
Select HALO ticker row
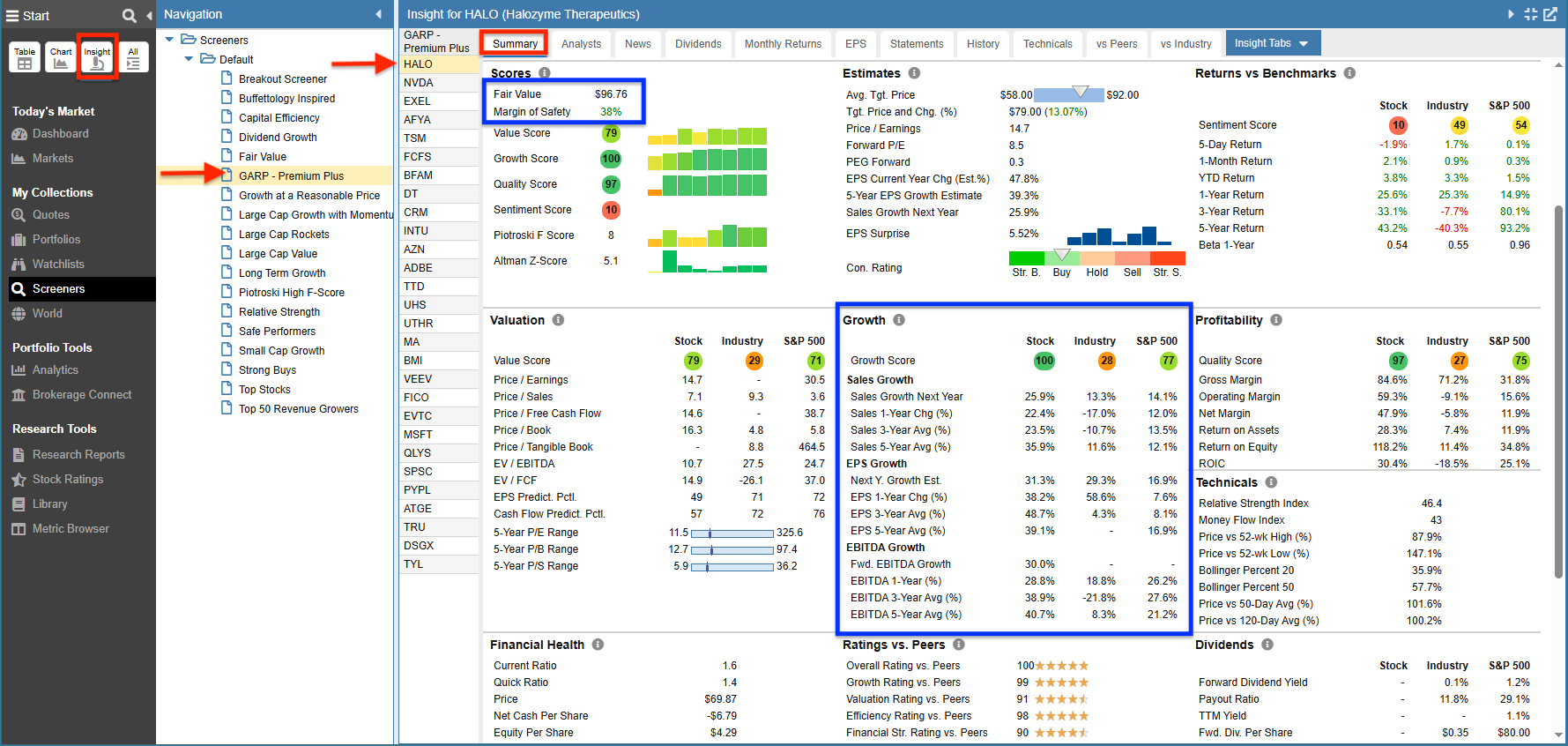(x=439, y=64)
